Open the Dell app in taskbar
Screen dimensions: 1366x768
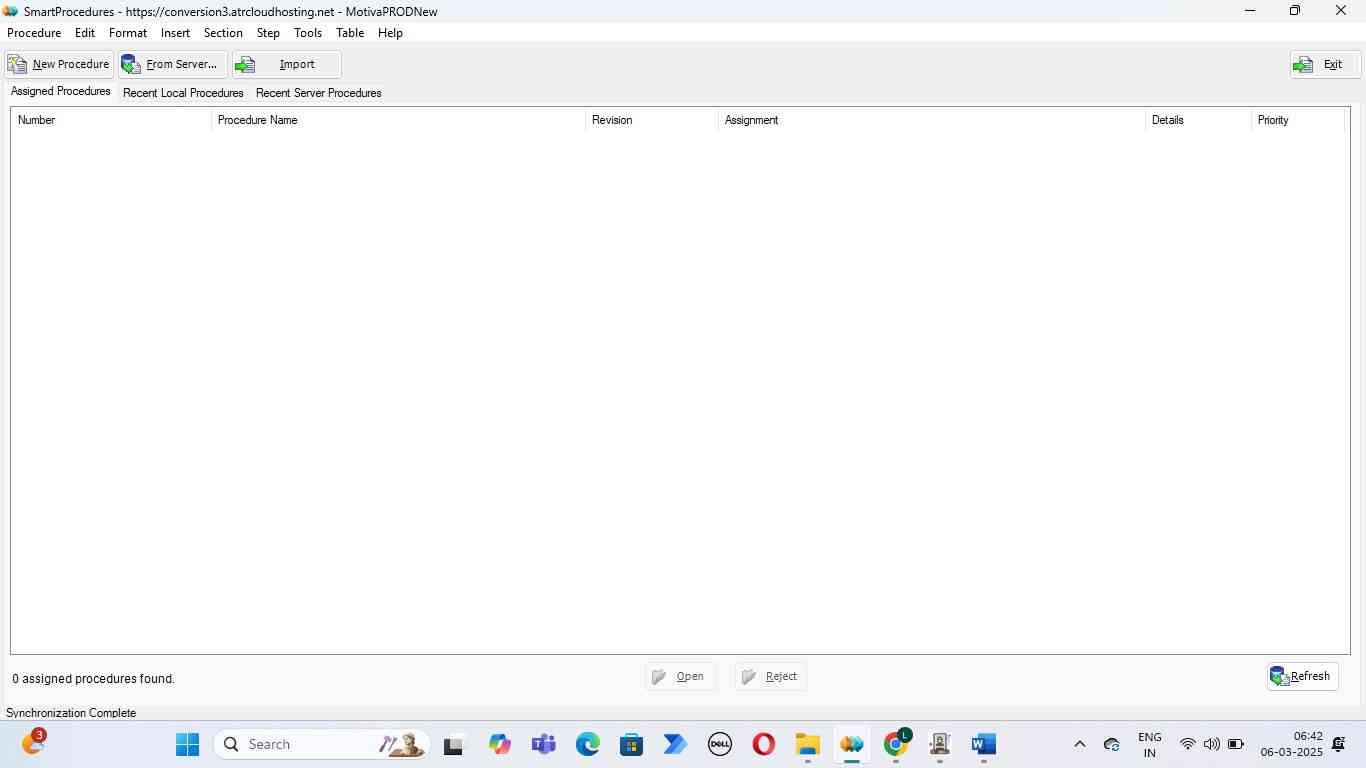click(x=719, y=745)
